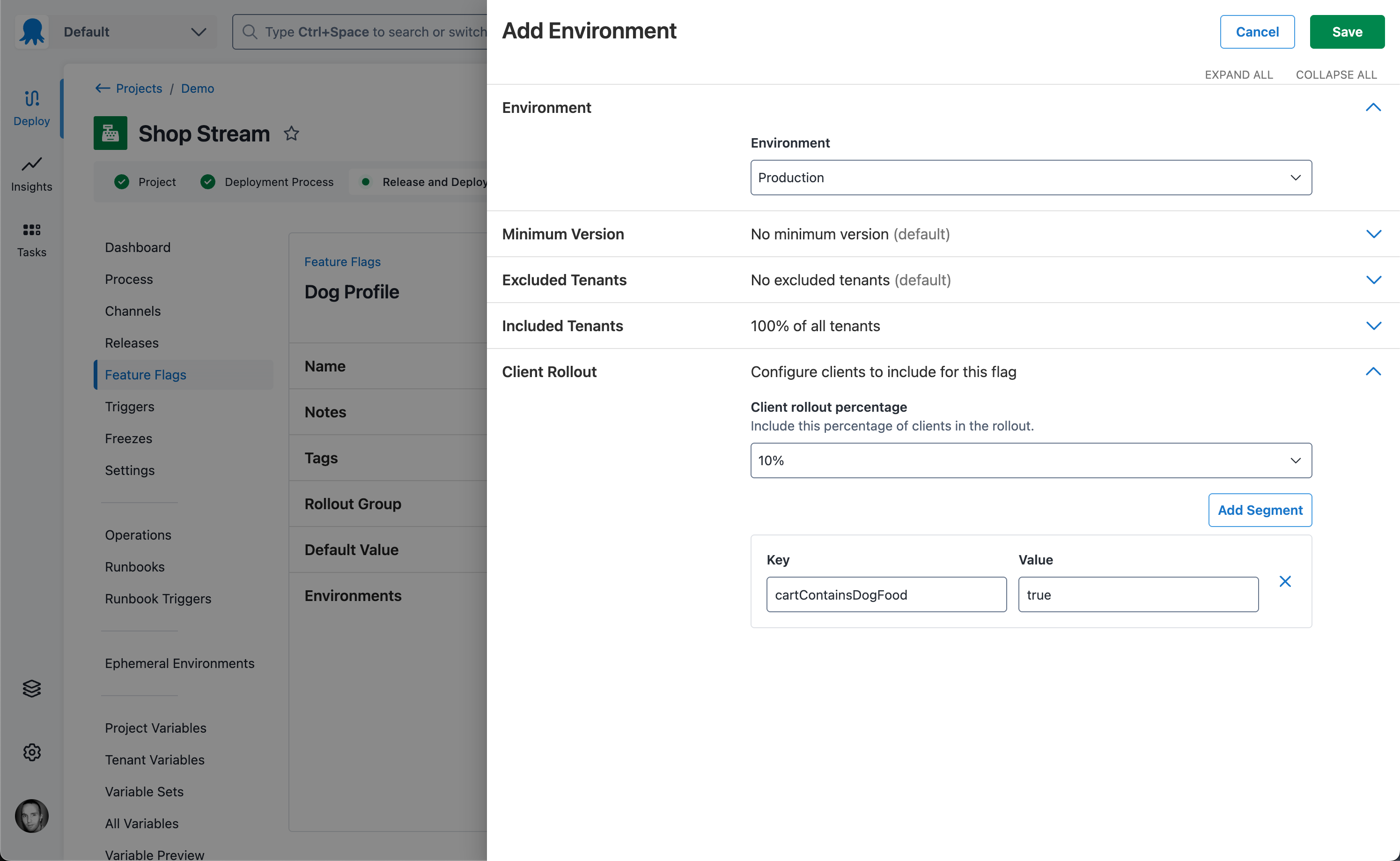Open Variable Sets menu item
This screenshot has height=861, width=1400.
[x=144, y=792]
